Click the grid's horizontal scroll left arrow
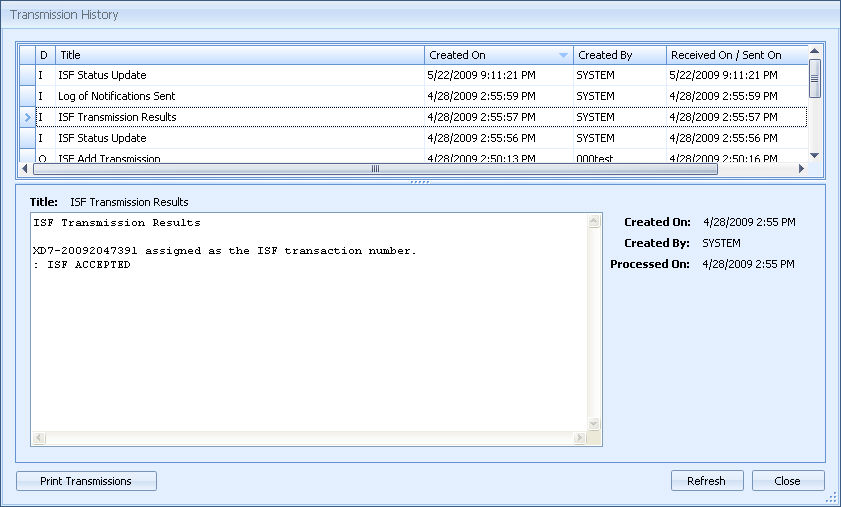The width and height of the screenshot is (841, 507). pos(27,169)
